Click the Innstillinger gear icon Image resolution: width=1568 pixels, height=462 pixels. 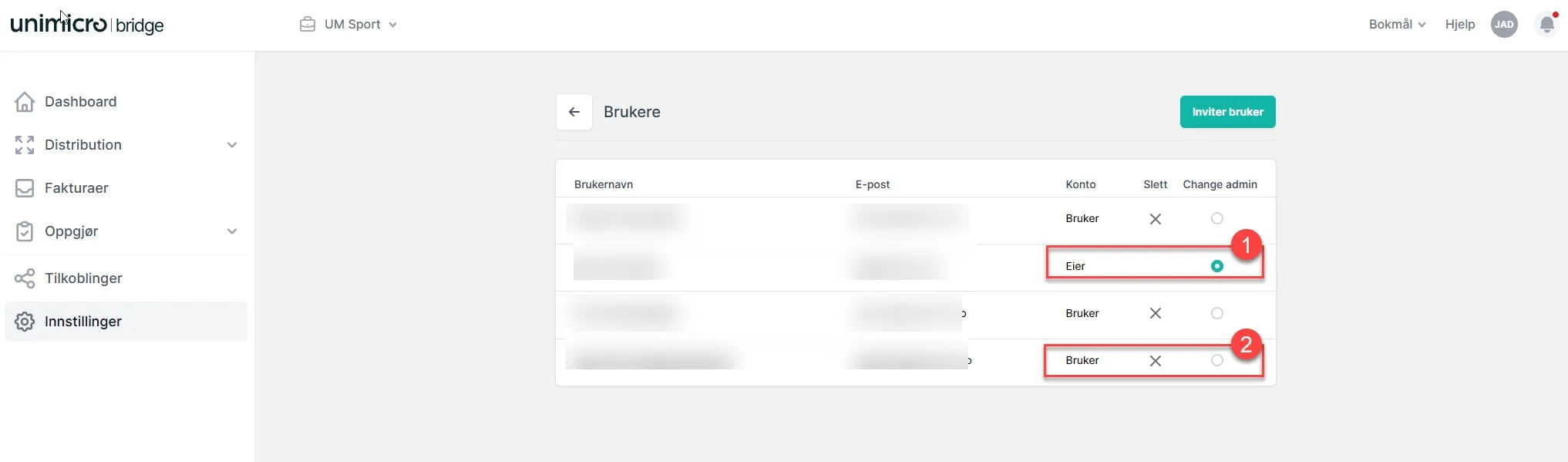(x=25, y=322)
